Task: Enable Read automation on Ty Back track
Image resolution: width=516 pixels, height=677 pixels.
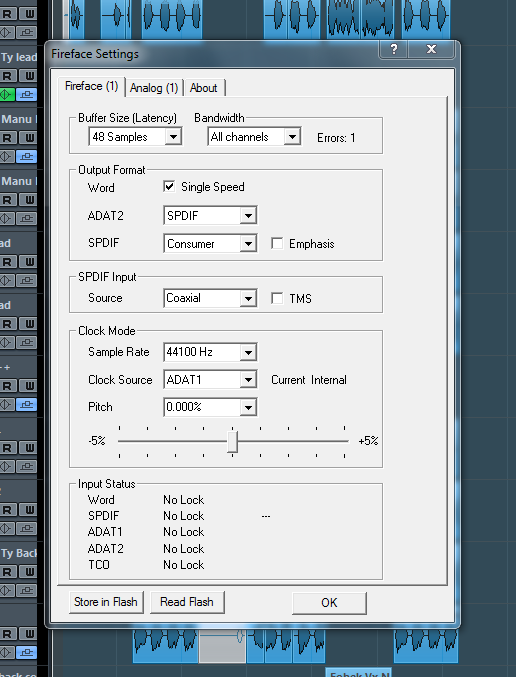Action: click(x=7, y=572)
